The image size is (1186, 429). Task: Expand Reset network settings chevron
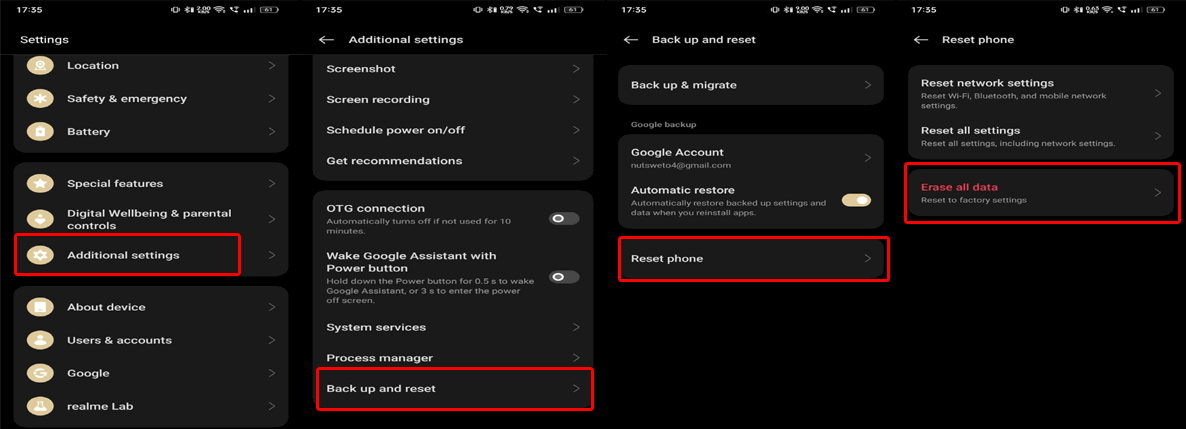(1157, 93)
